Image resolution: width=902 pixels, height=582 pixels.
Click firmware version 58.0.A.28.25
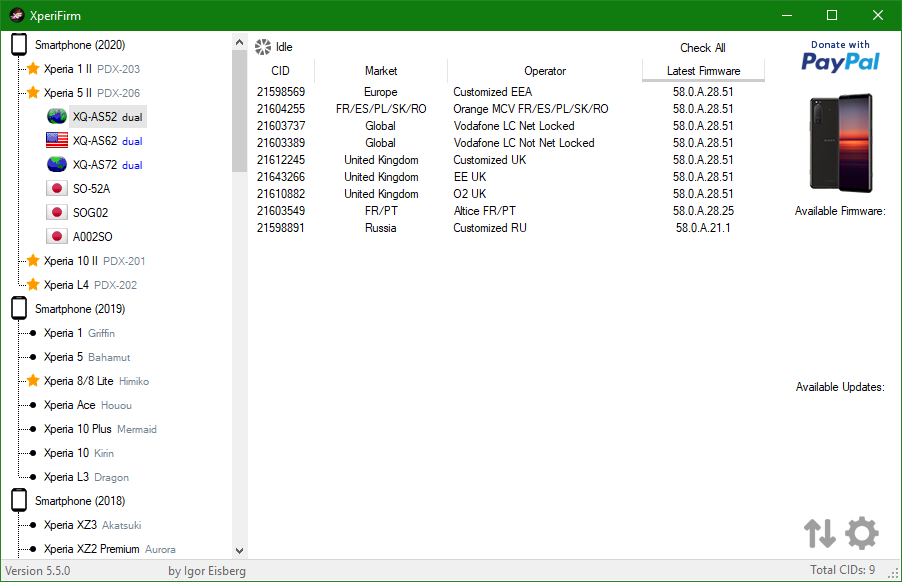[703, 211]
